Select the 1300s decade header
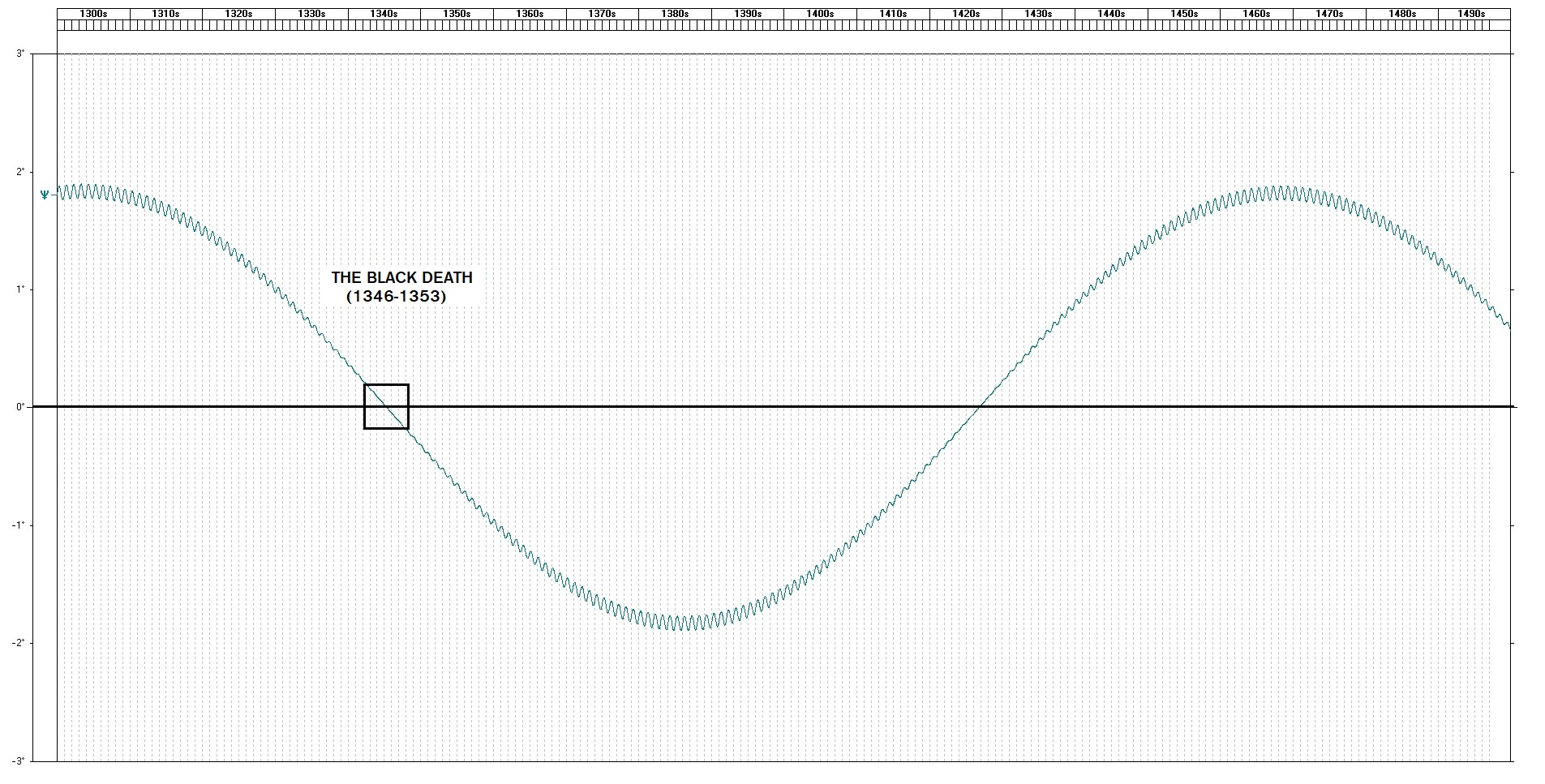The image size is (1545, 784). click(x=93, y=14)
